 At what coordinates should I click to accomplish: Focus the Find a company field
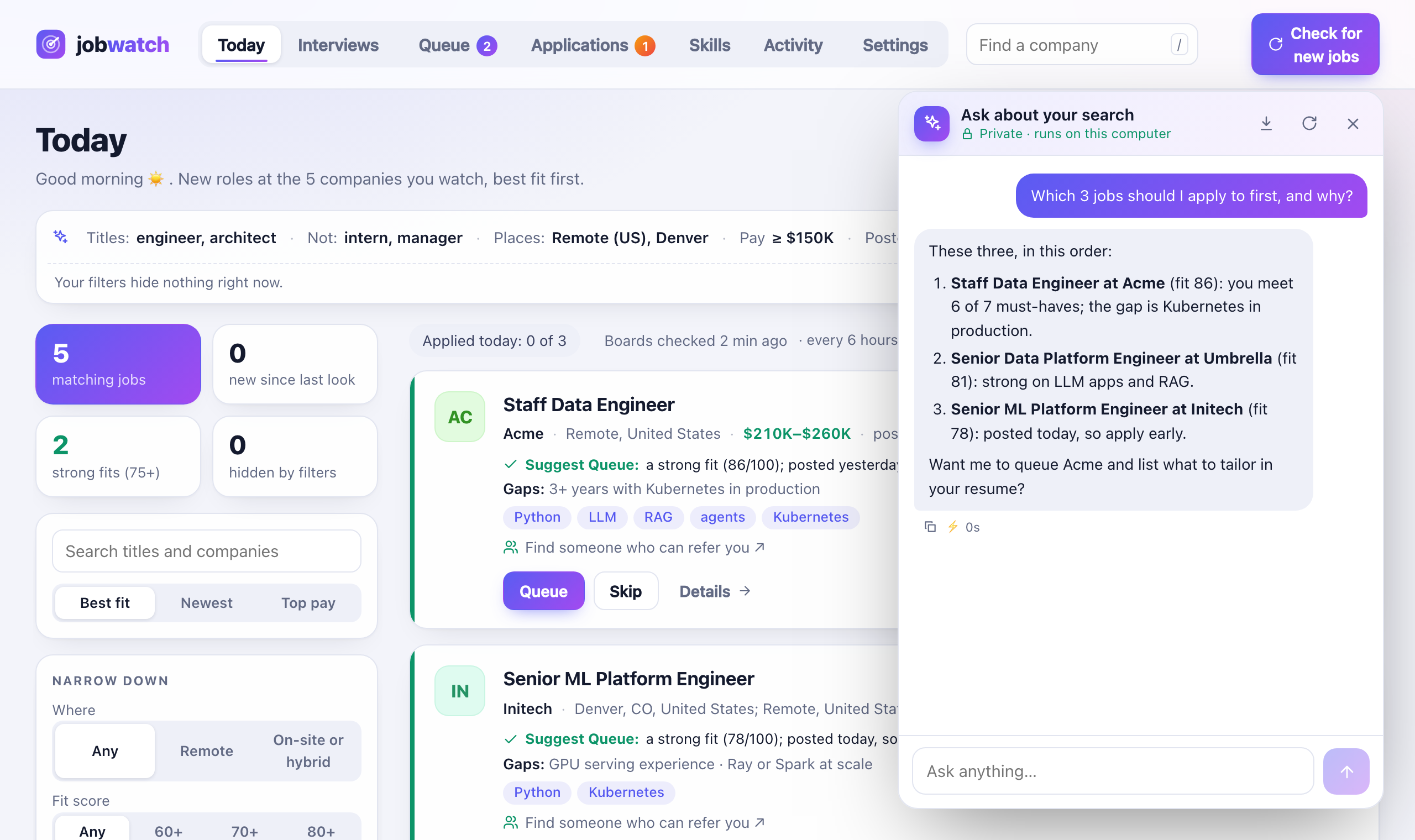(x=1082, y=44)
